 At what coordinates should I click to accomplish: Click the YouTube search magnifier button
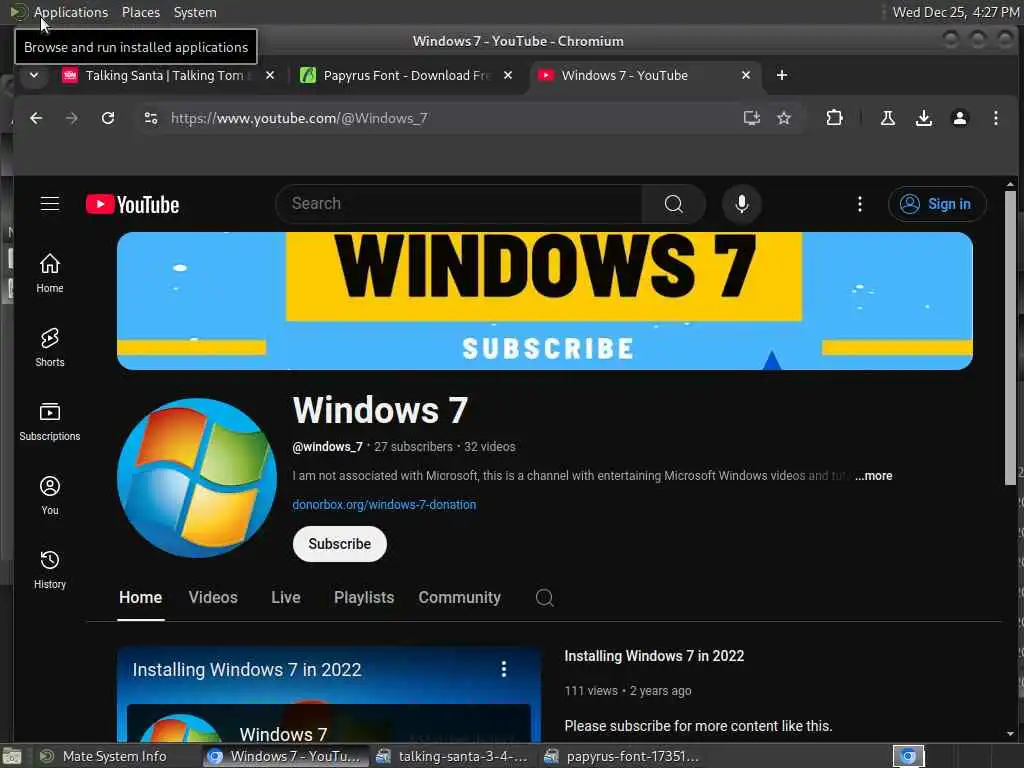click(x=673, y=204)
